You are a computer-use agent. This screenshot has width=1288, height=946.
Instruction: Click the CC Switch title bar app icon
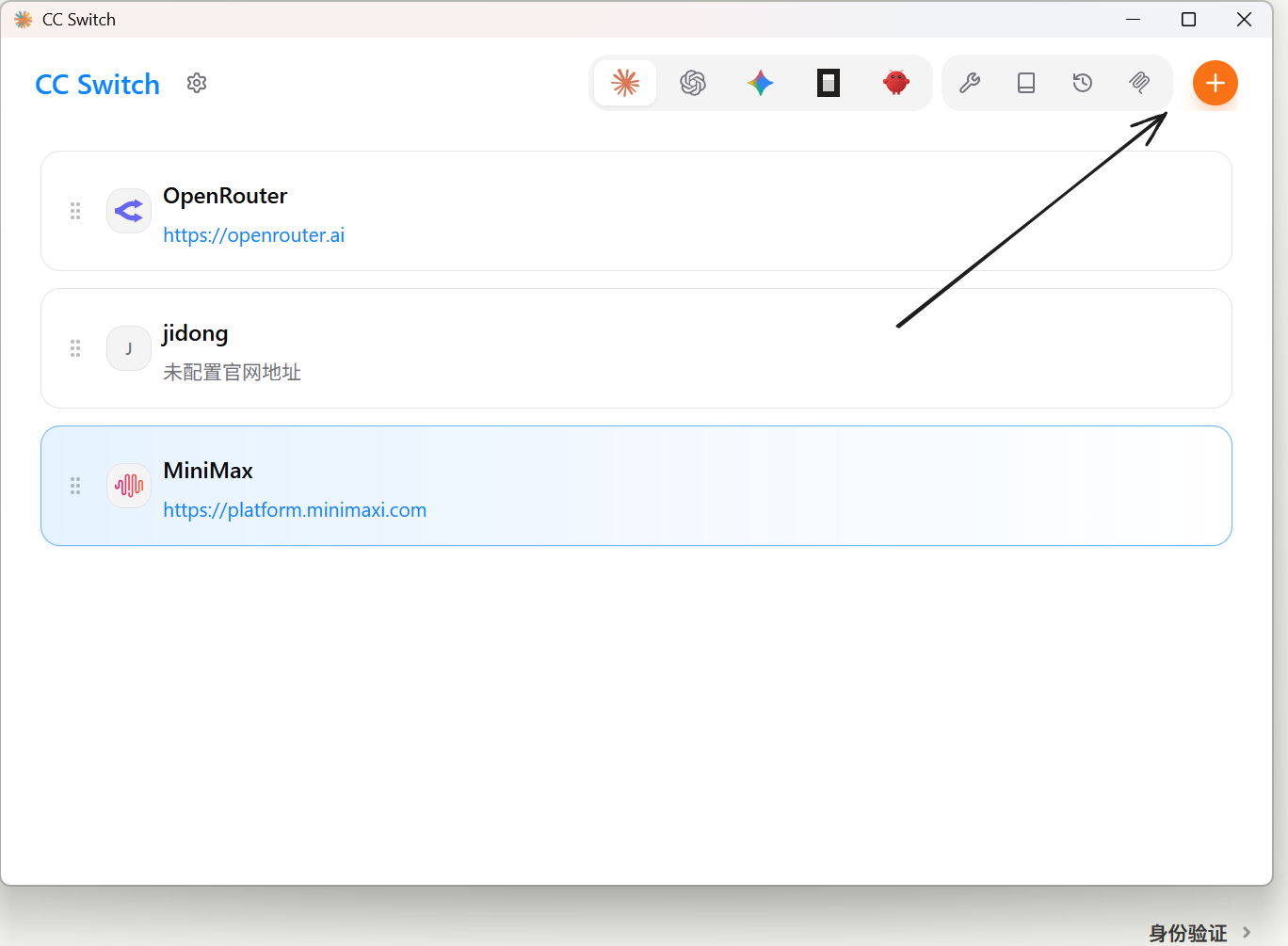coord(24,19)
